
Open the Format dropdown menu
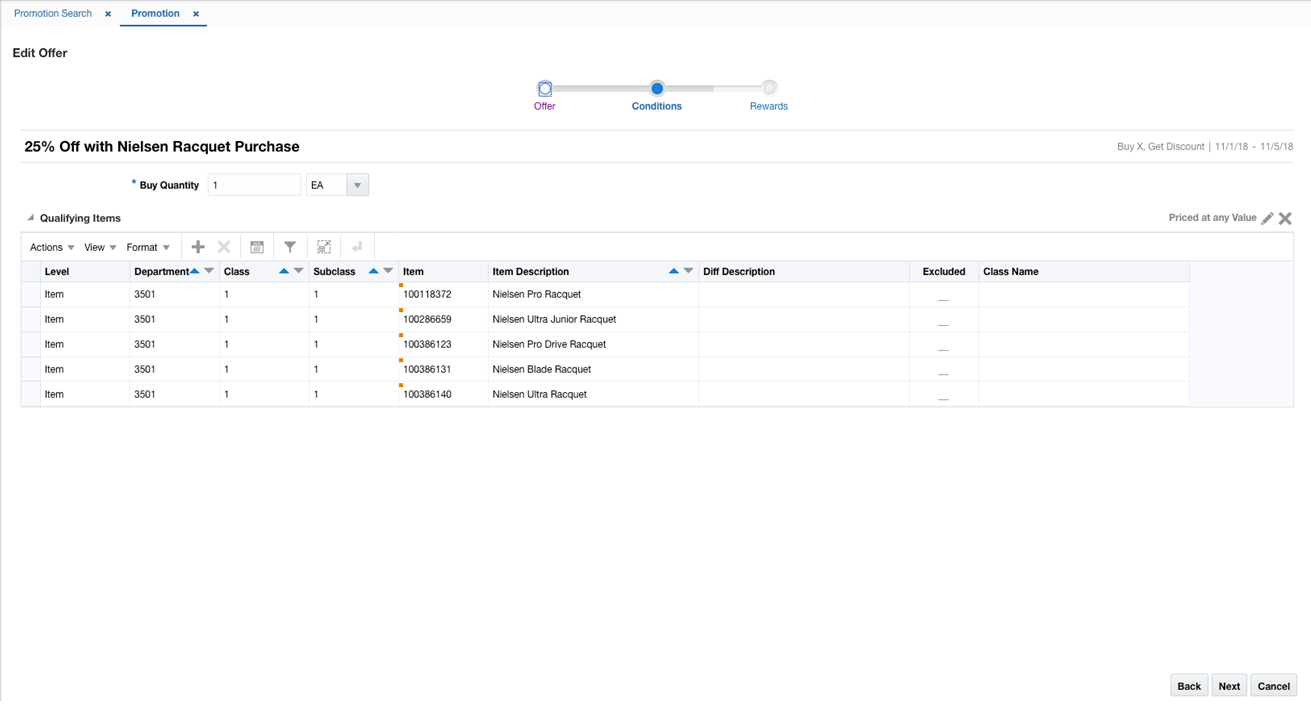148,247
